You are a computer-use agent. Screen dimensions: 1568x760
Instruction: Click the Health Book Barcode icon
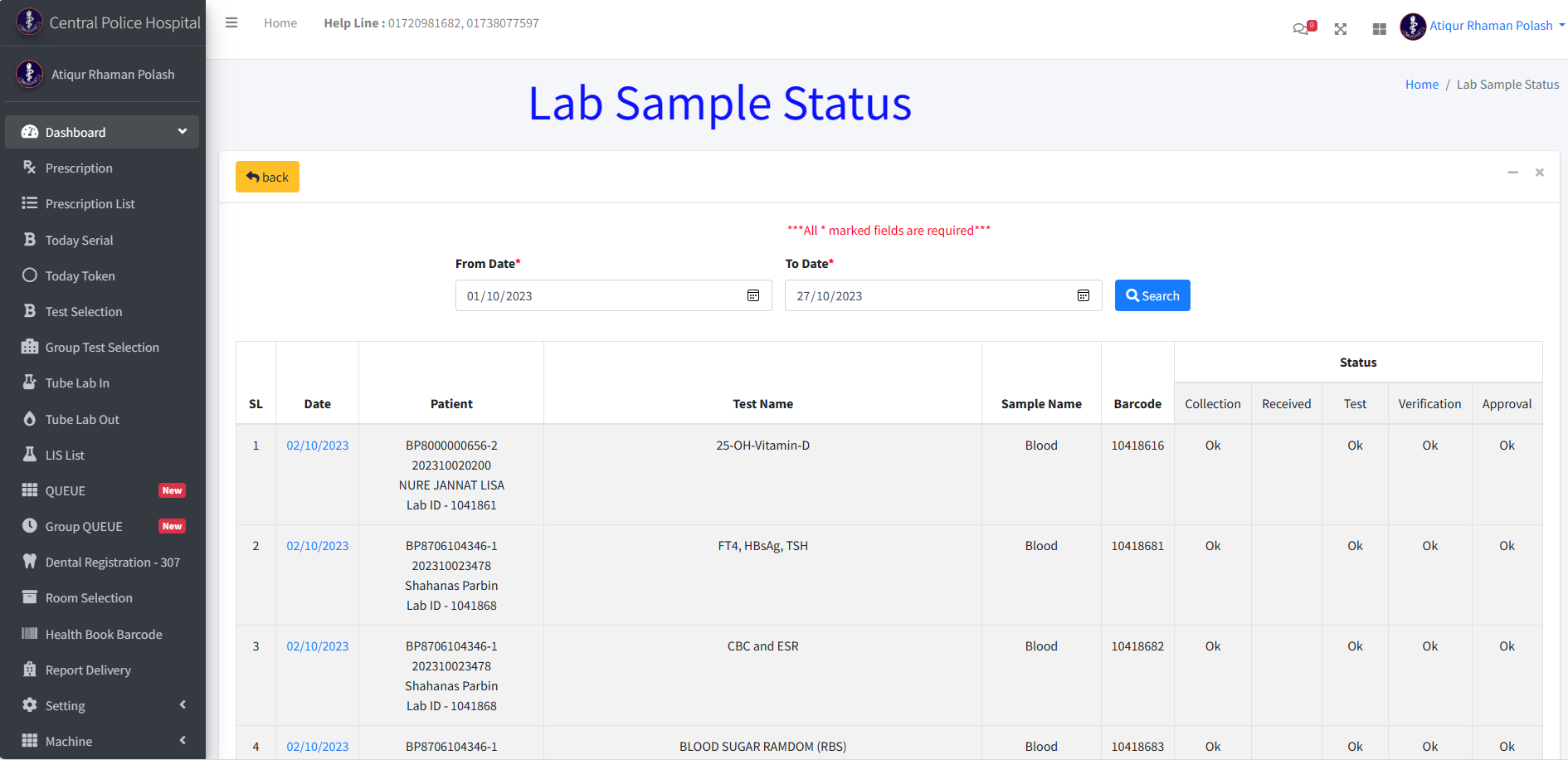(x=30, y=634)
